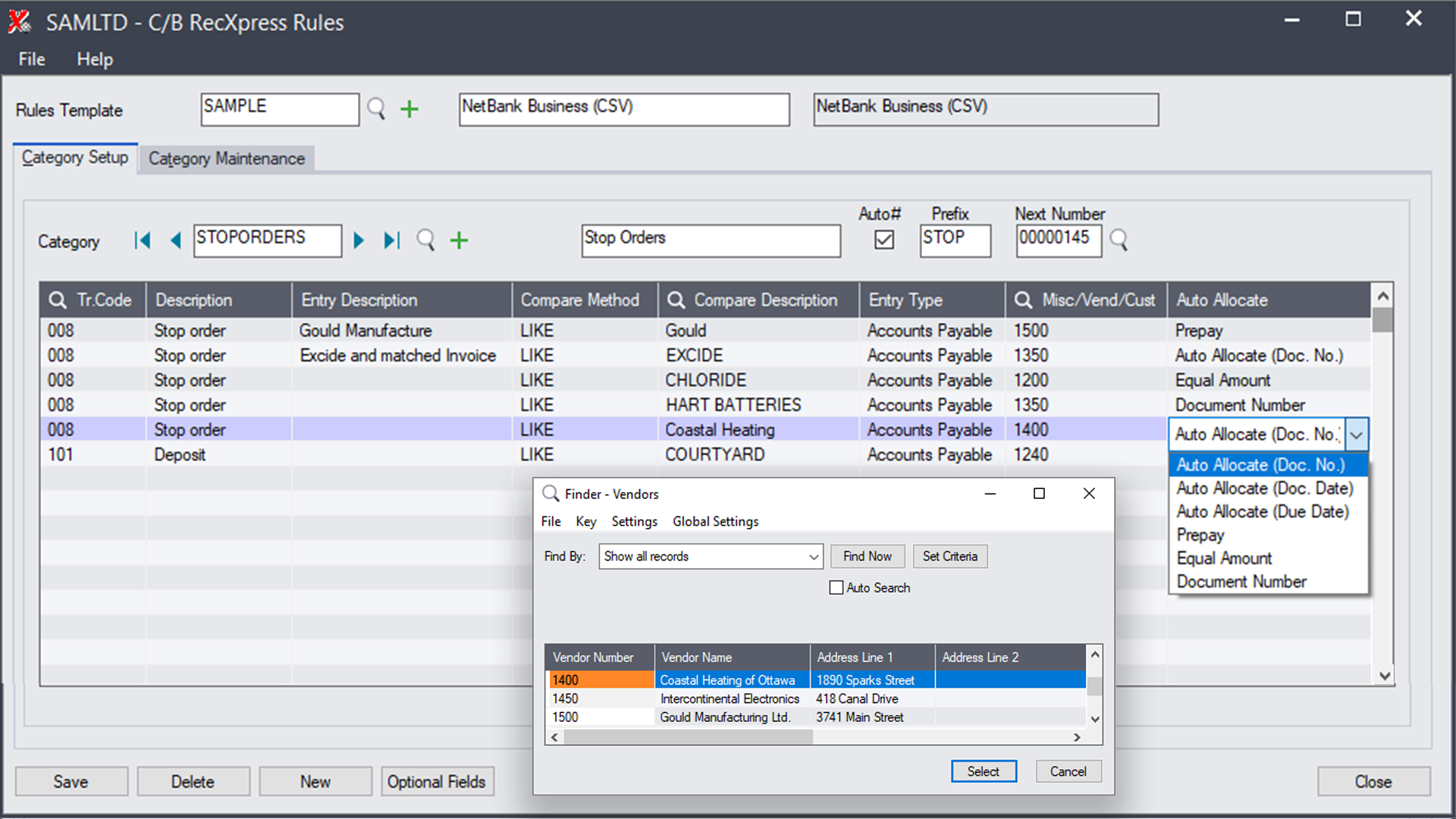Click the Stop Orders description field

[x=711, y=240]
